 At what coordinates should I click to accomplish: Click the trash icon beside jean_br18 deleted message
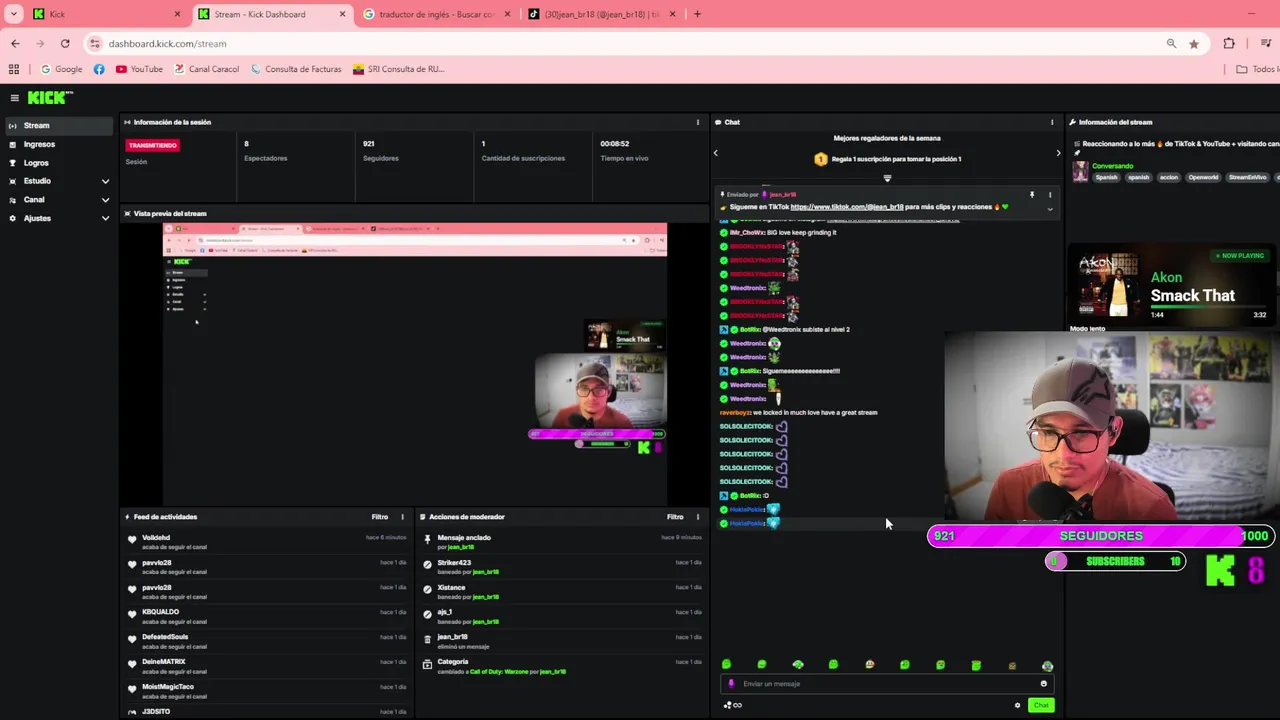pyautogui.click(x=427, y=639)
